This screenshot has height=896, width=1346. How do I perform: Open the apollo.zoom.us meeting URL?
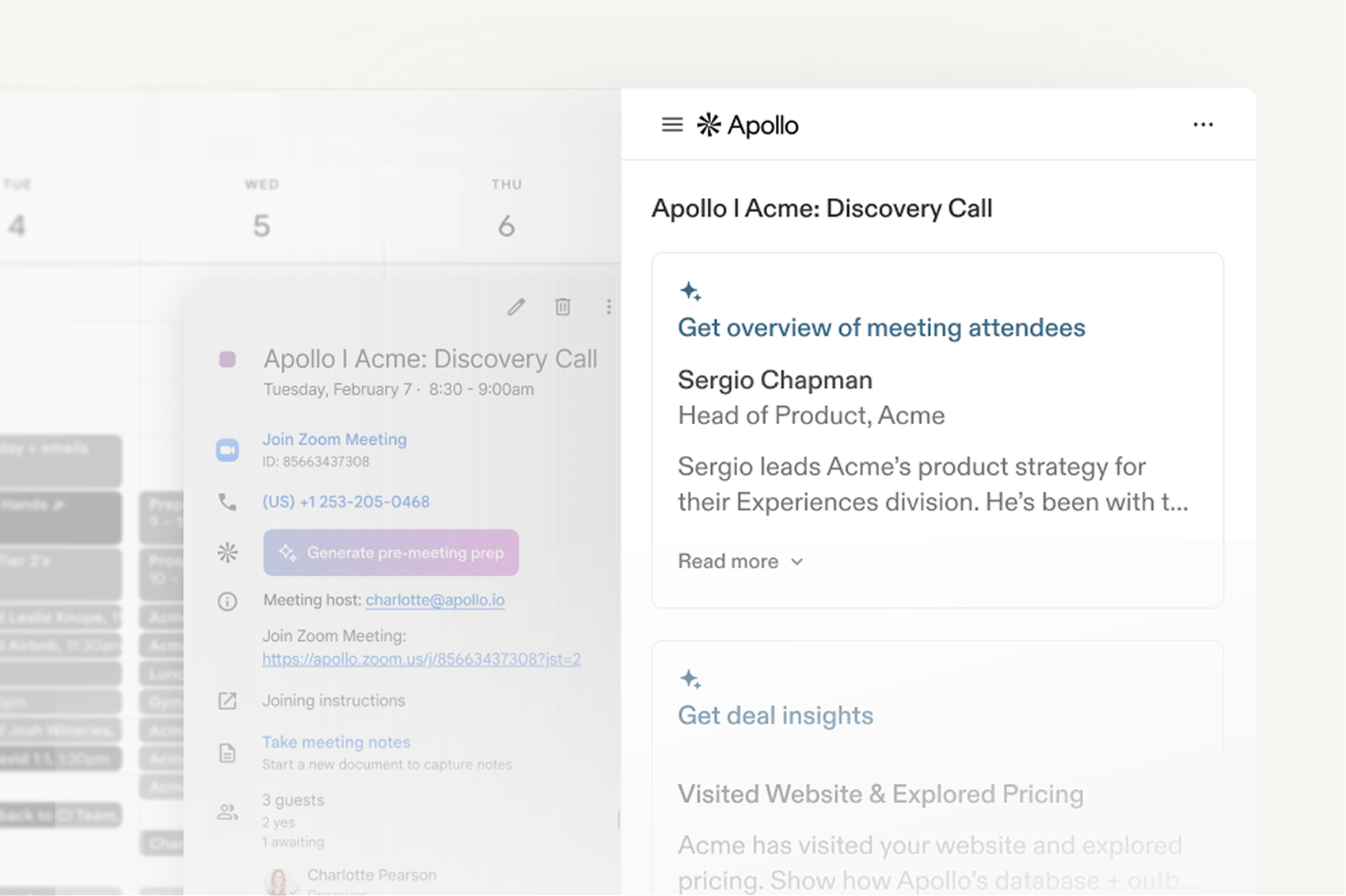click(421, 659)
